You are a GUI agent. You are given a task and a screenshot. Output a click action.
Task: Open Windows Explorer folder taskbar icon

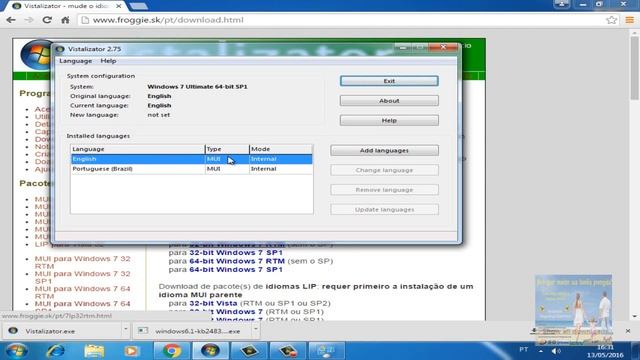coord(94,351)
